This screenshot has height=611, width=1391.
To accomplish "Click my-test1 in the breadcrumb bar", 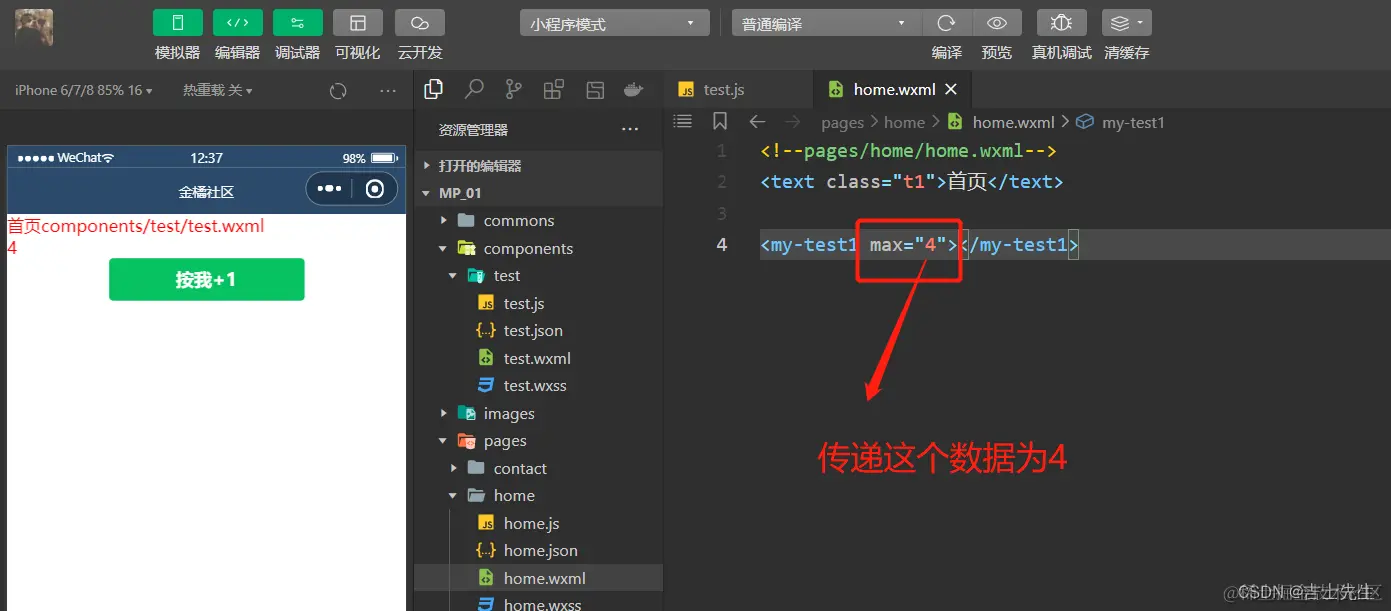I will [1134, 121].
